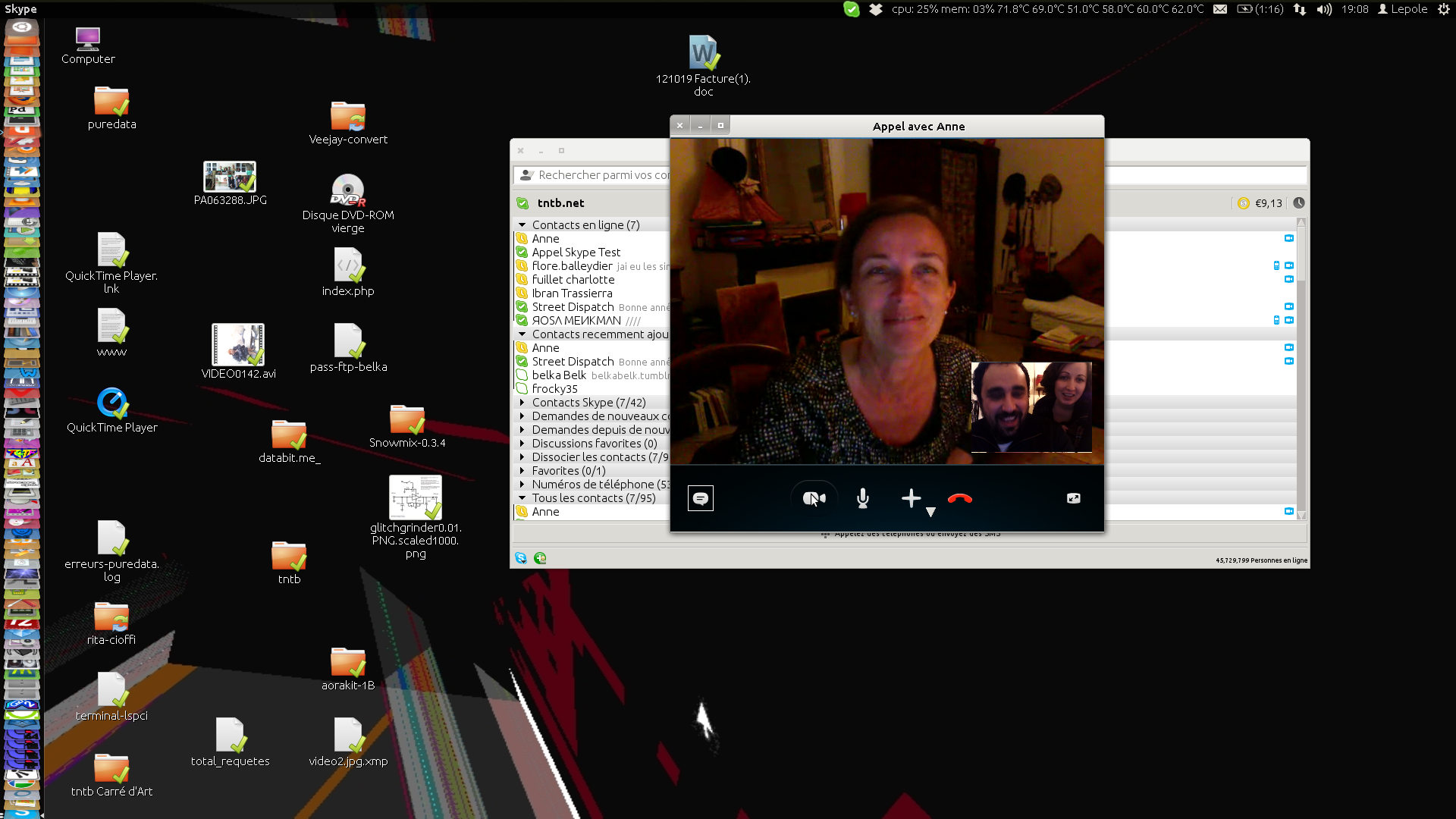This screenshot has height=819, width=1456.
Task: Open tntb.net status menu
Action: click(x=522, y=203)
